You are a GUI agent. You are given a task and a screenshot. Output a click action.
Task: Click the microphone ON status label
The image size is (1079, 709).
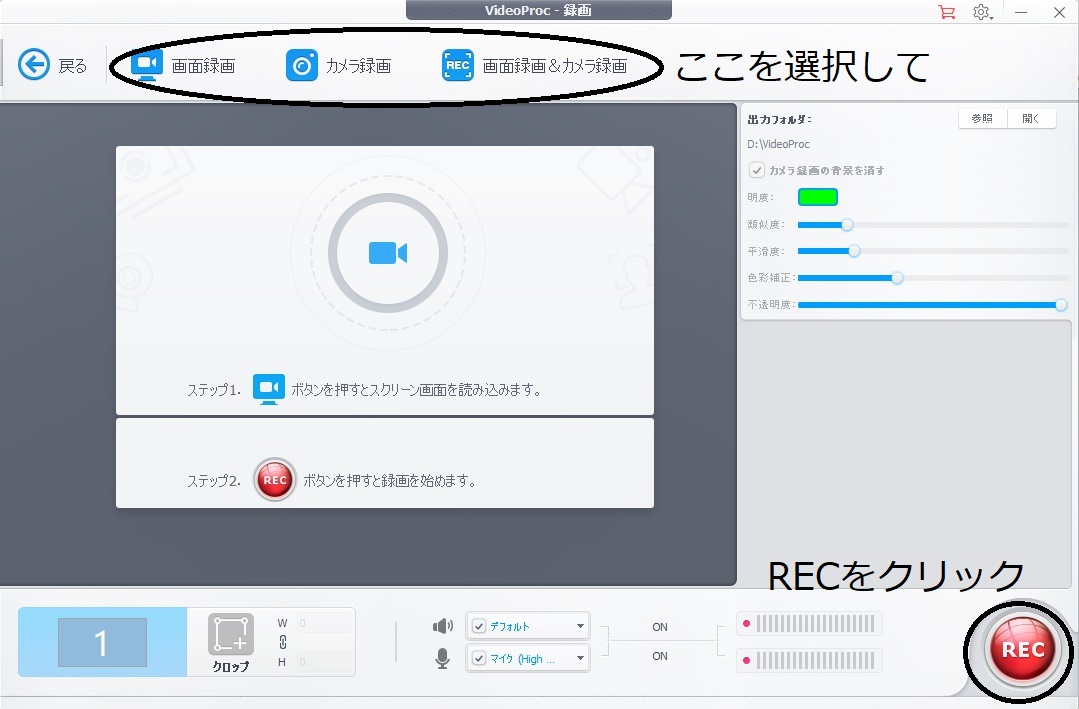[660, 656]
